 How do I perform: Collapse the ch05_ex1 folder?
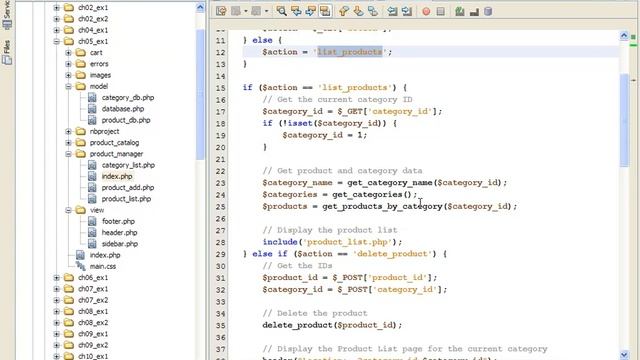click(x=57, y=41)
